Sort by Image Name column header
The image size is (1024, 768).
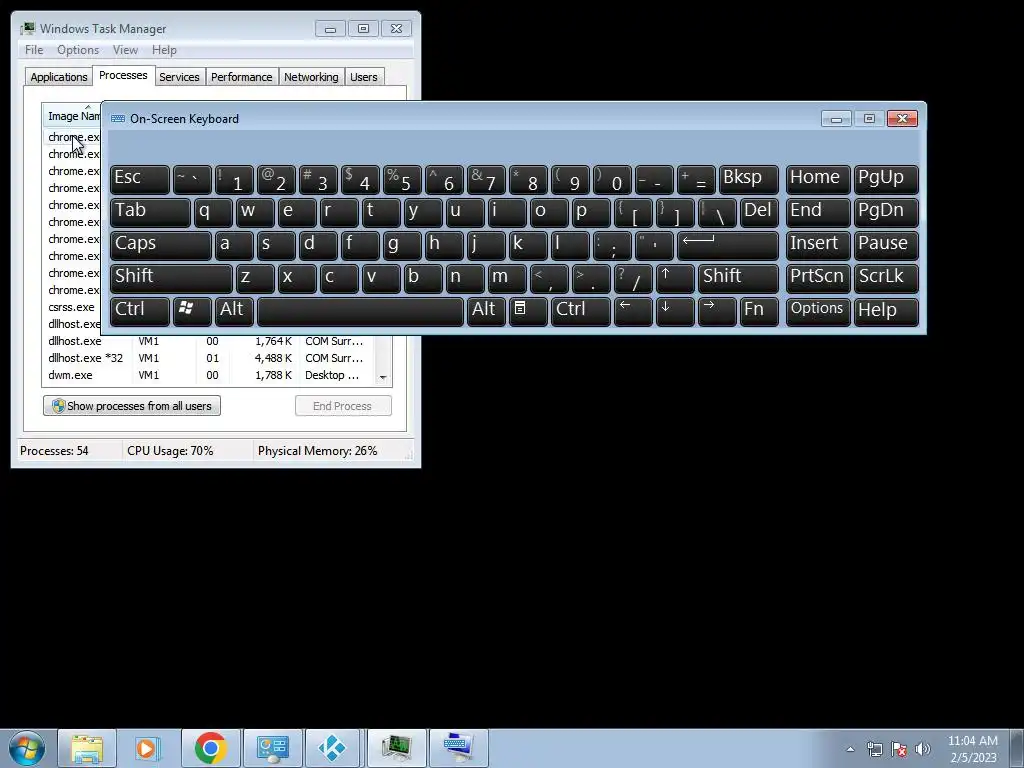[72, 116]
